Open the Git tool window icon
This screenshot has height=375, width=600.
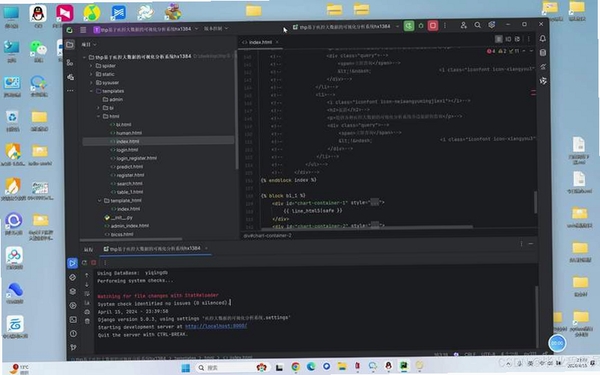tap(73, 347)
